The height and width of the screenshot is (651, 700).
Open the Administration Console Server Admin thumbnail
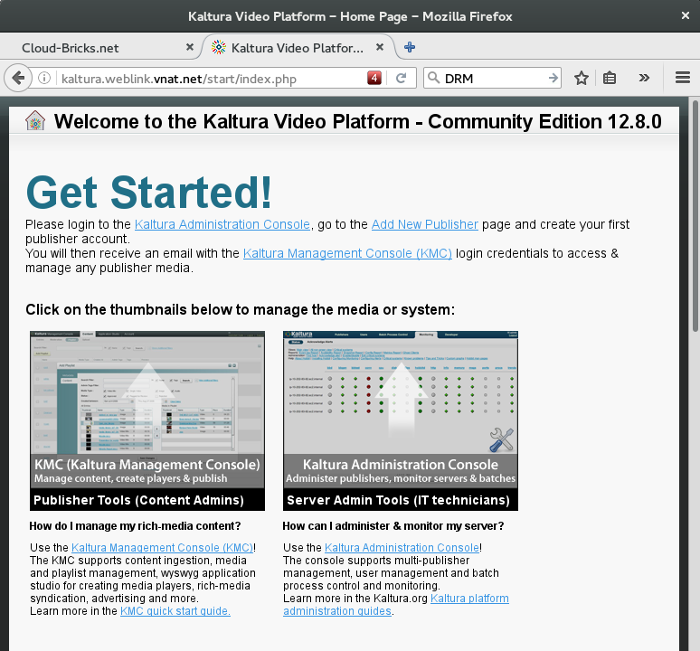coord(400,421)
